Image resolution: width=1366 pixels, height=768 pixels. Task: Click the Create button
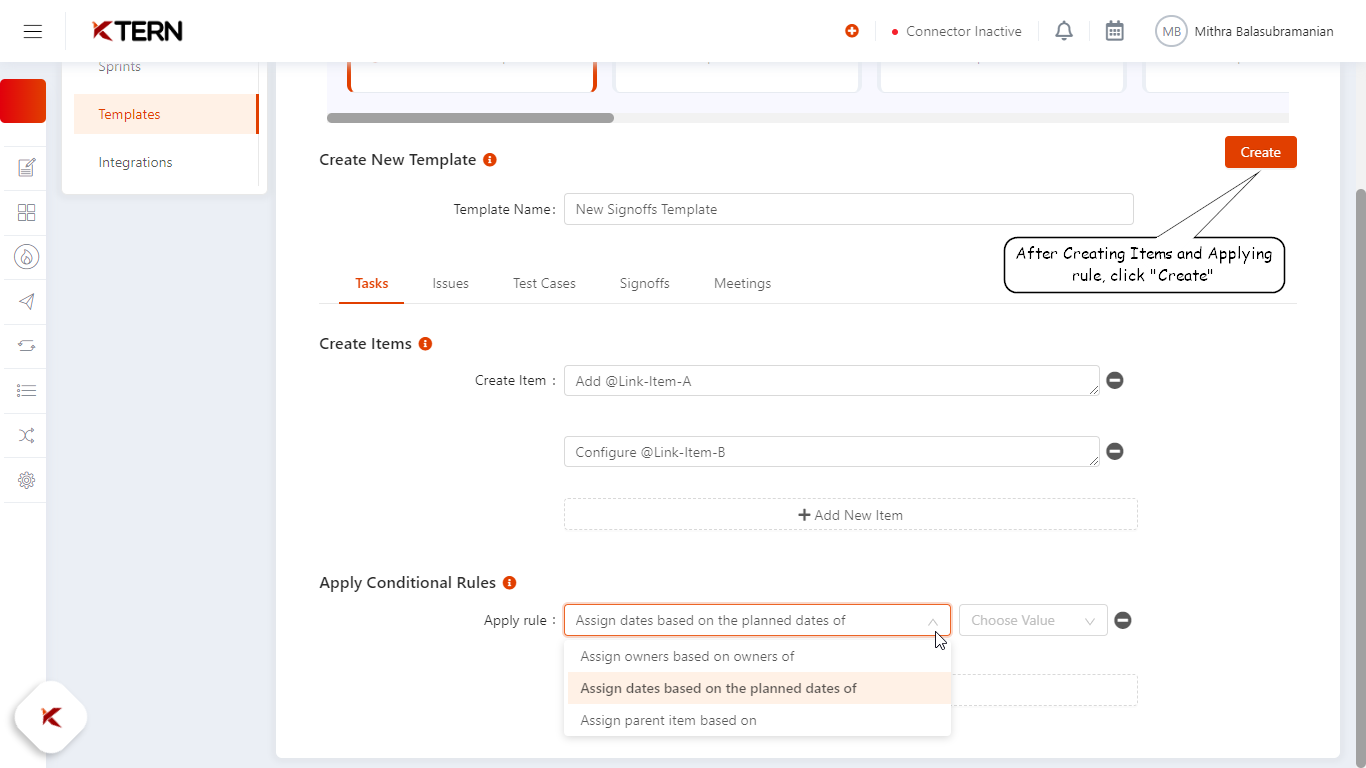(x=1260, y=152)
